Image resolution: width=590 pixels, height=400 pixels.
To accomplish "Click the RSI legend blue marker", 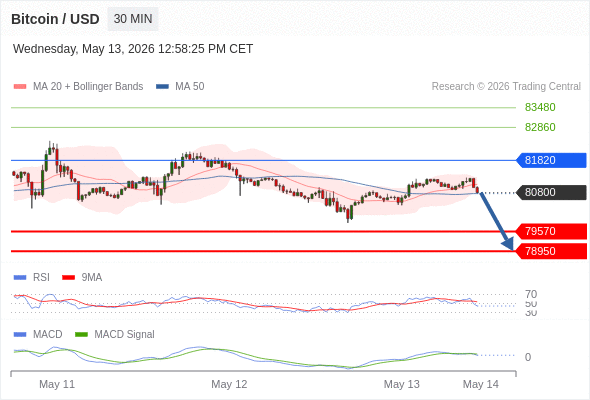I will coord(20,278).
